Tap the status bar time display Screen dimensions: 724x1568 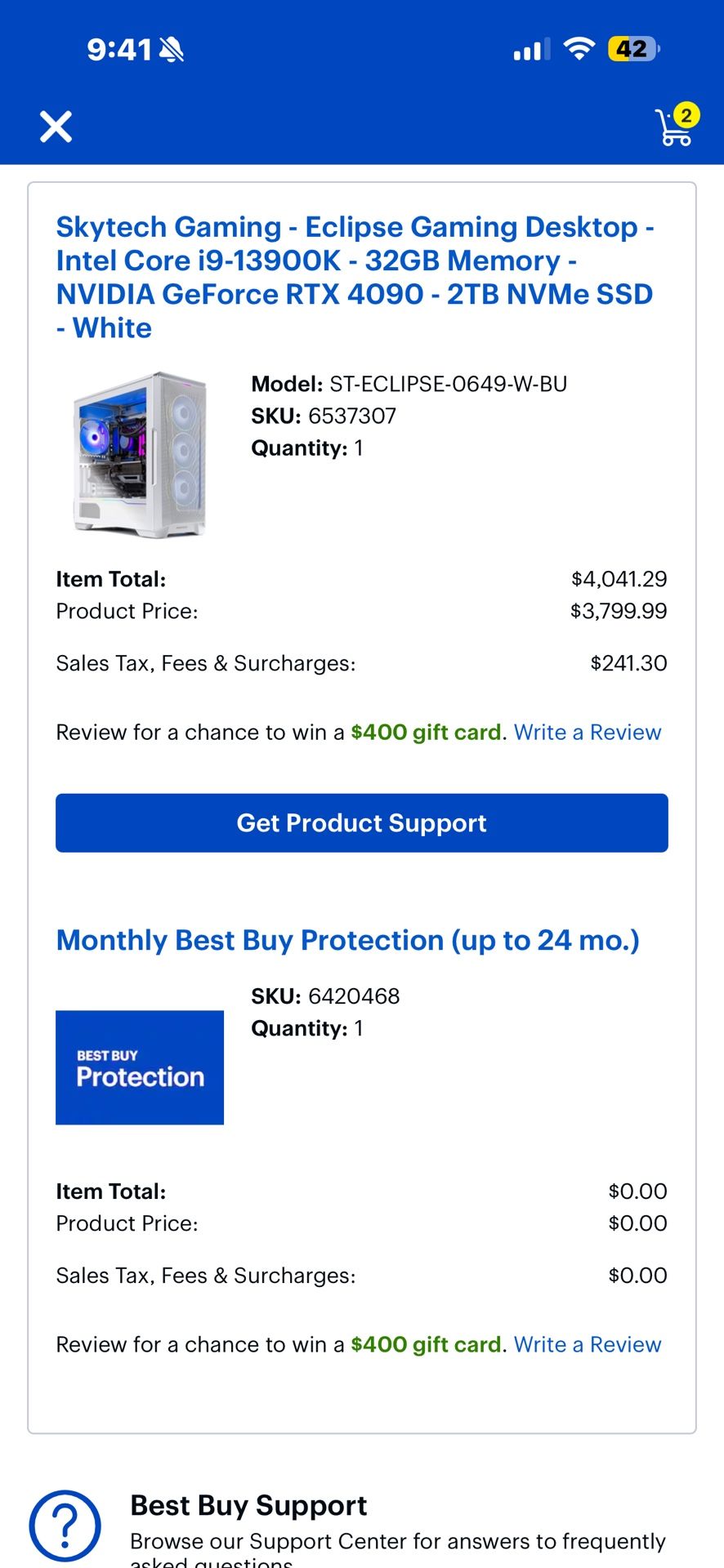pyautogui.click(x=121, y=48)
